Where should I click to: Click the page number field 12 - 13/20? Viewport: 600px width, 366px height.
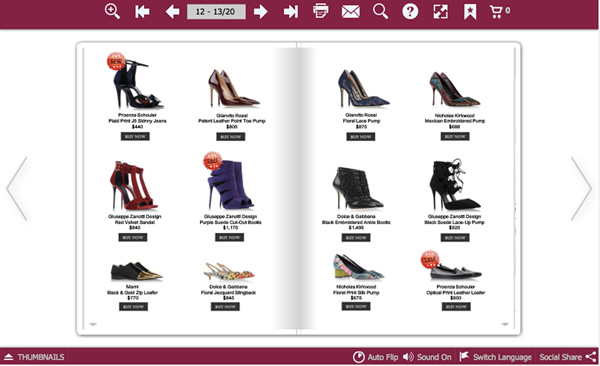click(216, 11)
